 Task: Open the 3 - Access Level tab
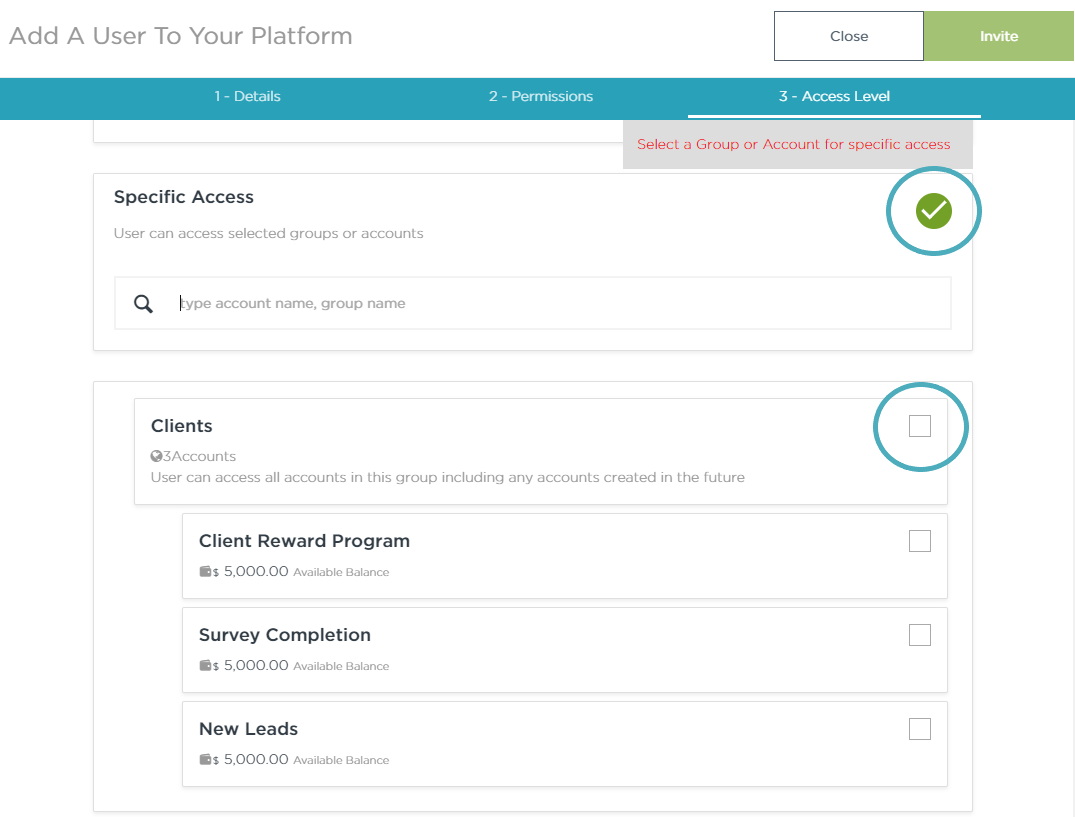tap(834, 97)
